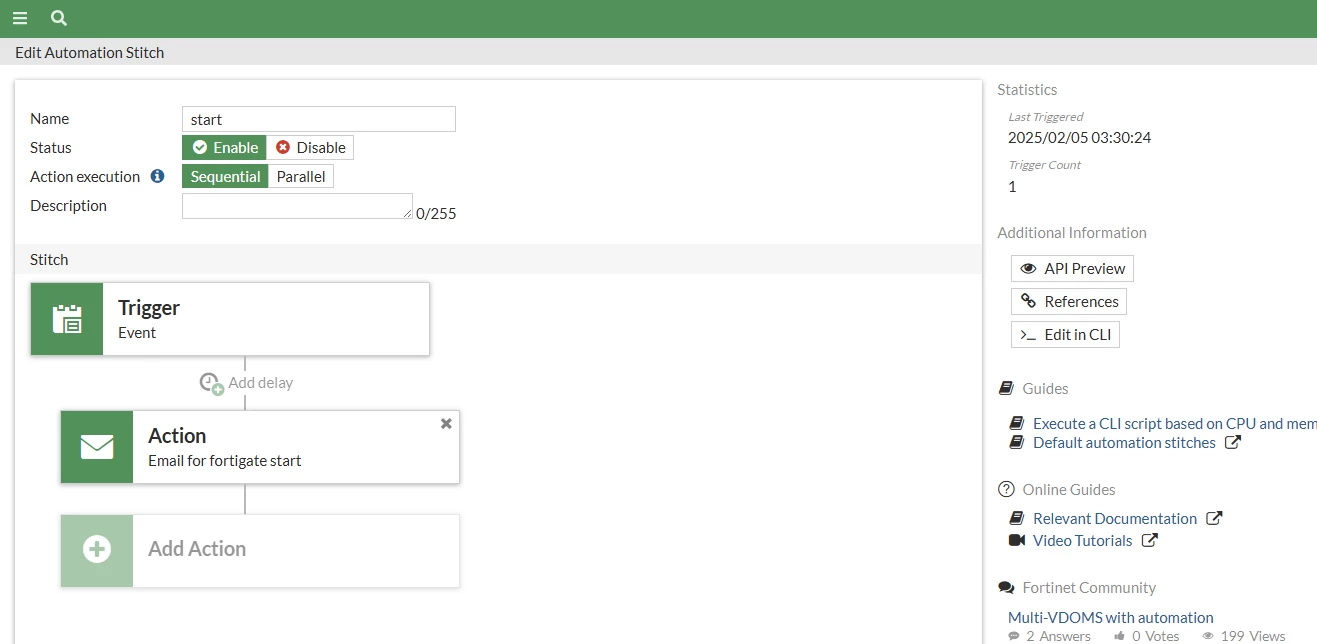Click the Edit Automation Stitch page title

pos(90,52)
